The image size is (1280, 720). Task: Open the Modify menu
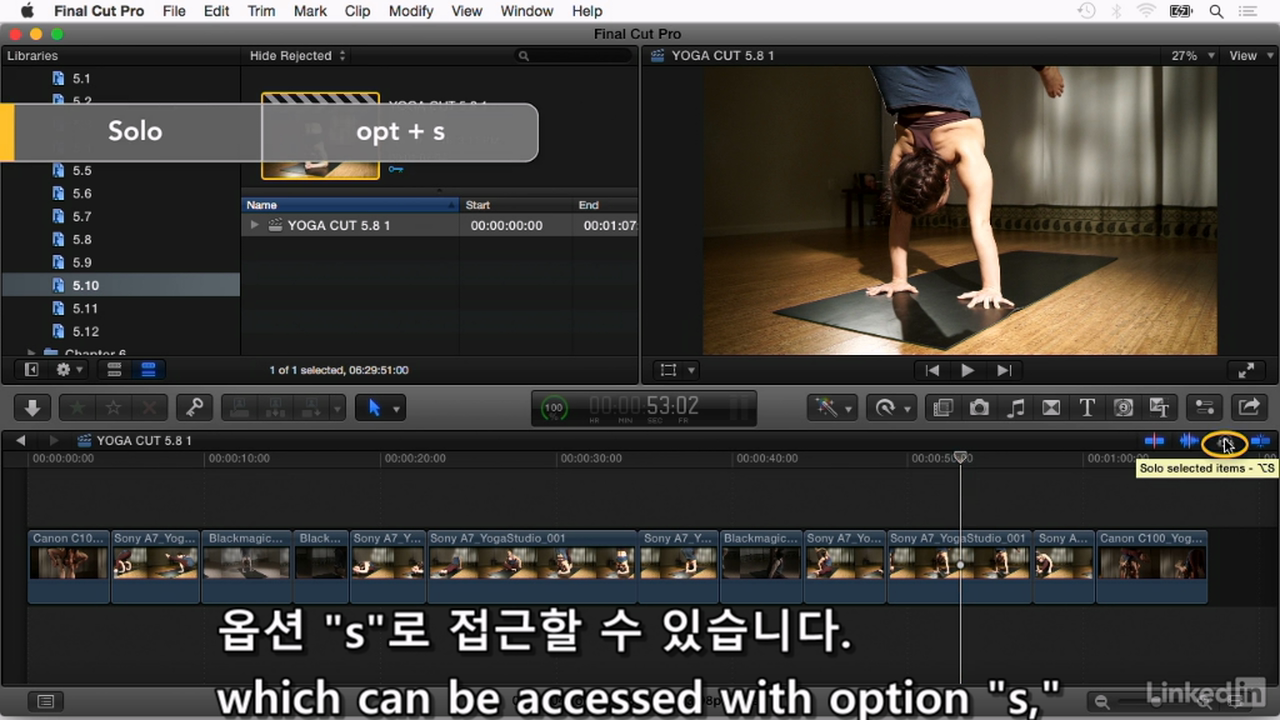411,11
